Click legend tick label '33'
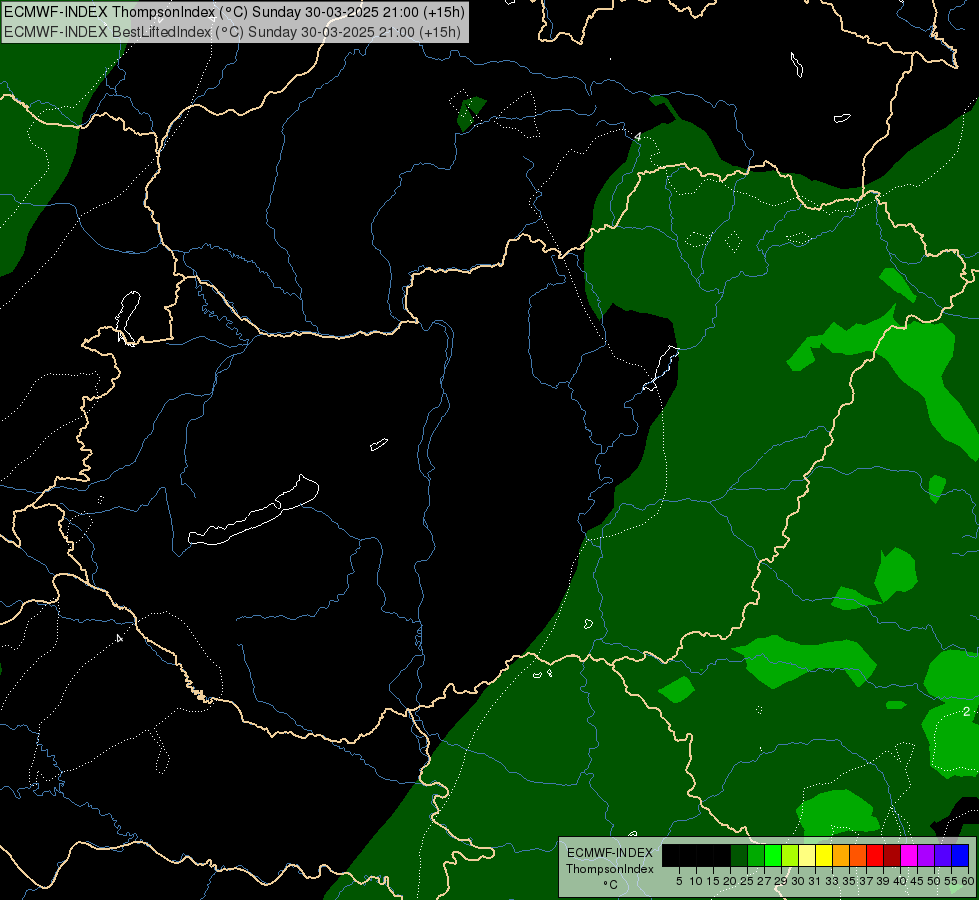The height and width of the screenshot is (900, 979). coord(832,881)
